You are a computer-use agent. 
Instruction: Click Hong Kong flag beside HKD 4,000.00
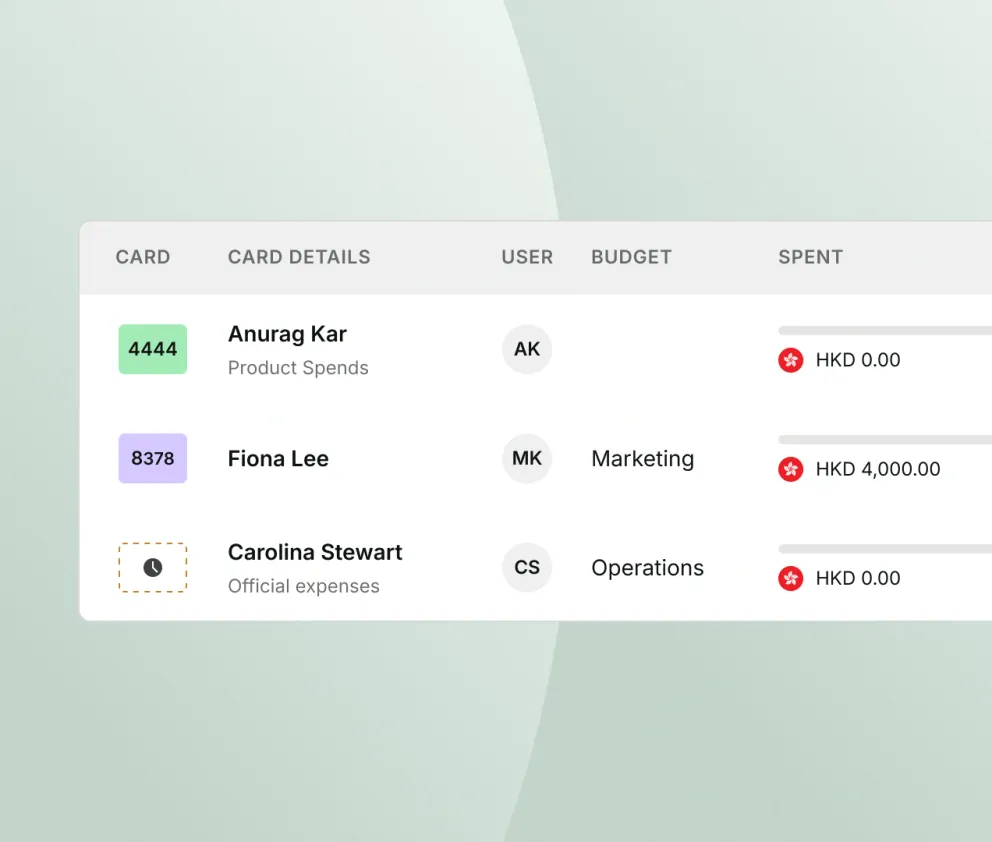791,469
